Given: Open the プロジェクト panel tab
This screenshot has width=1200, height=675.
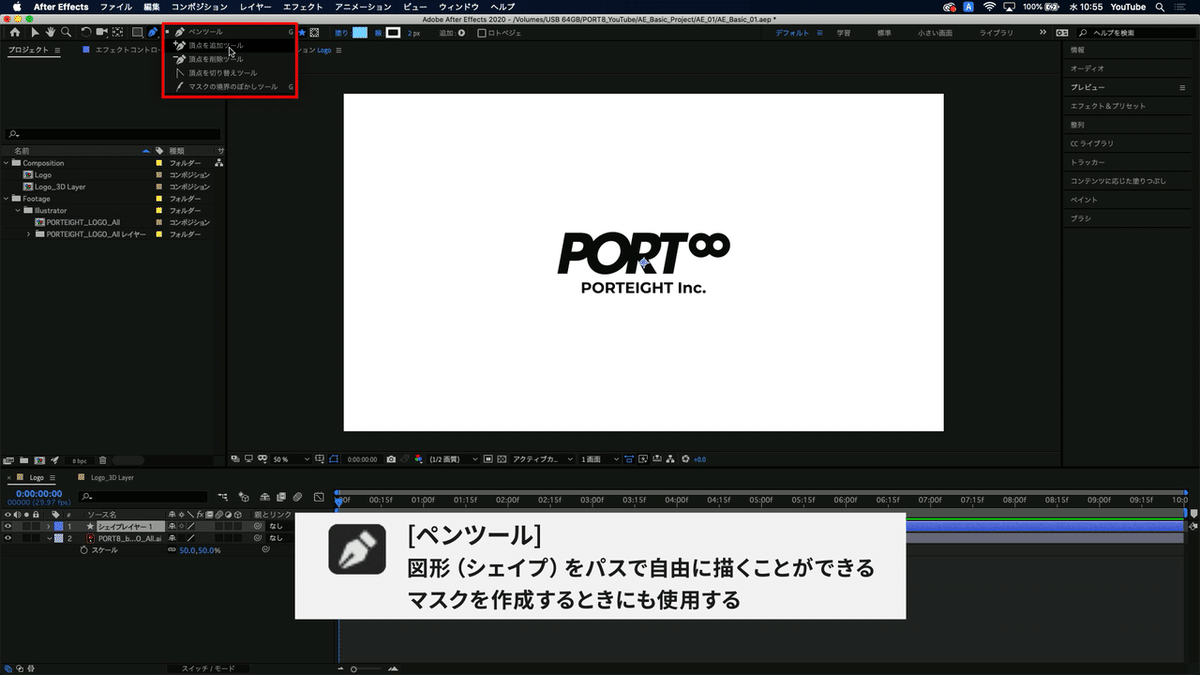Looking at the screenshot, I should [28, 49].
